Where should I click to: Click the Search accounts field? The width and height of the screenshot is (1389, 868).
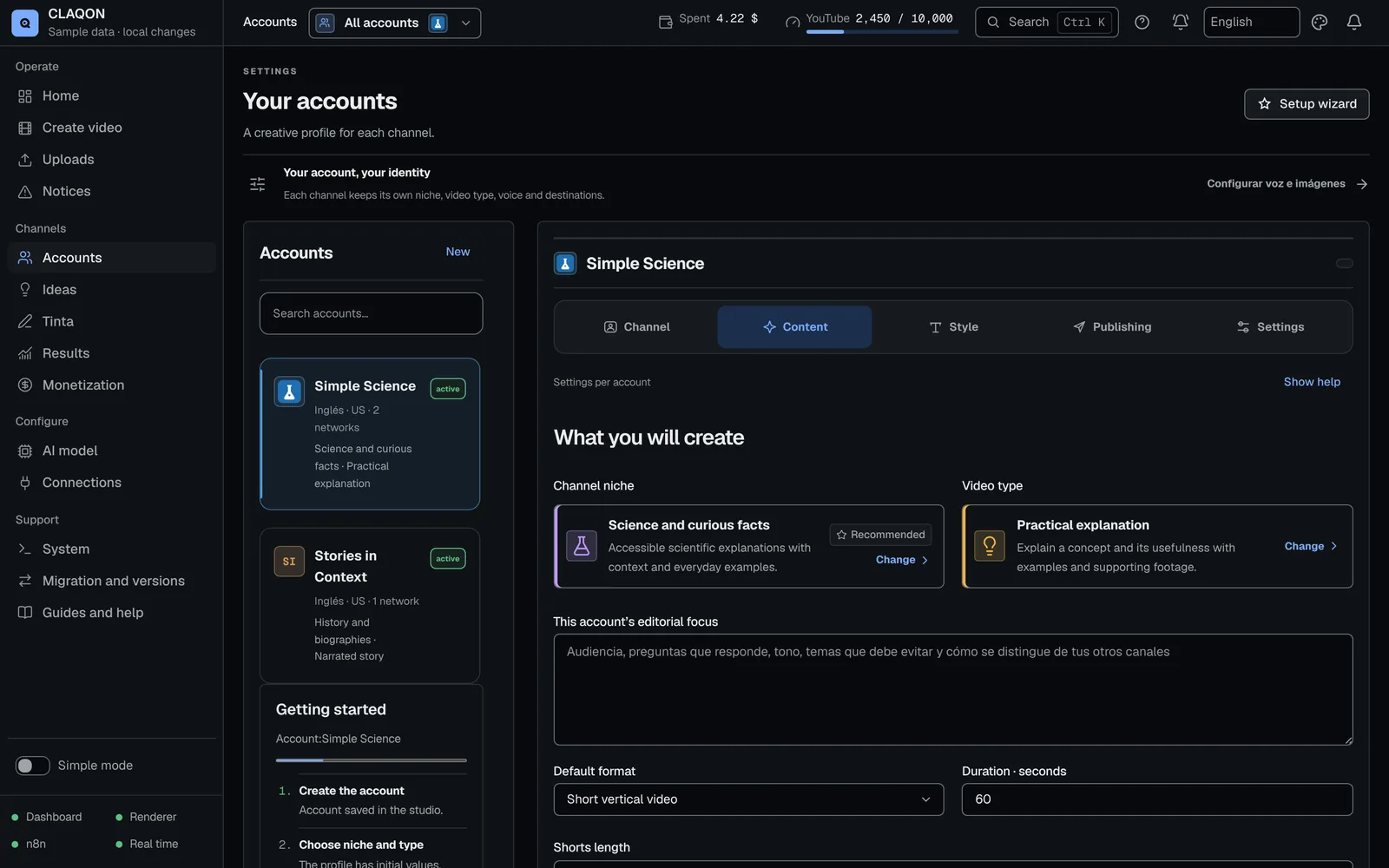[x=371, y=313]
